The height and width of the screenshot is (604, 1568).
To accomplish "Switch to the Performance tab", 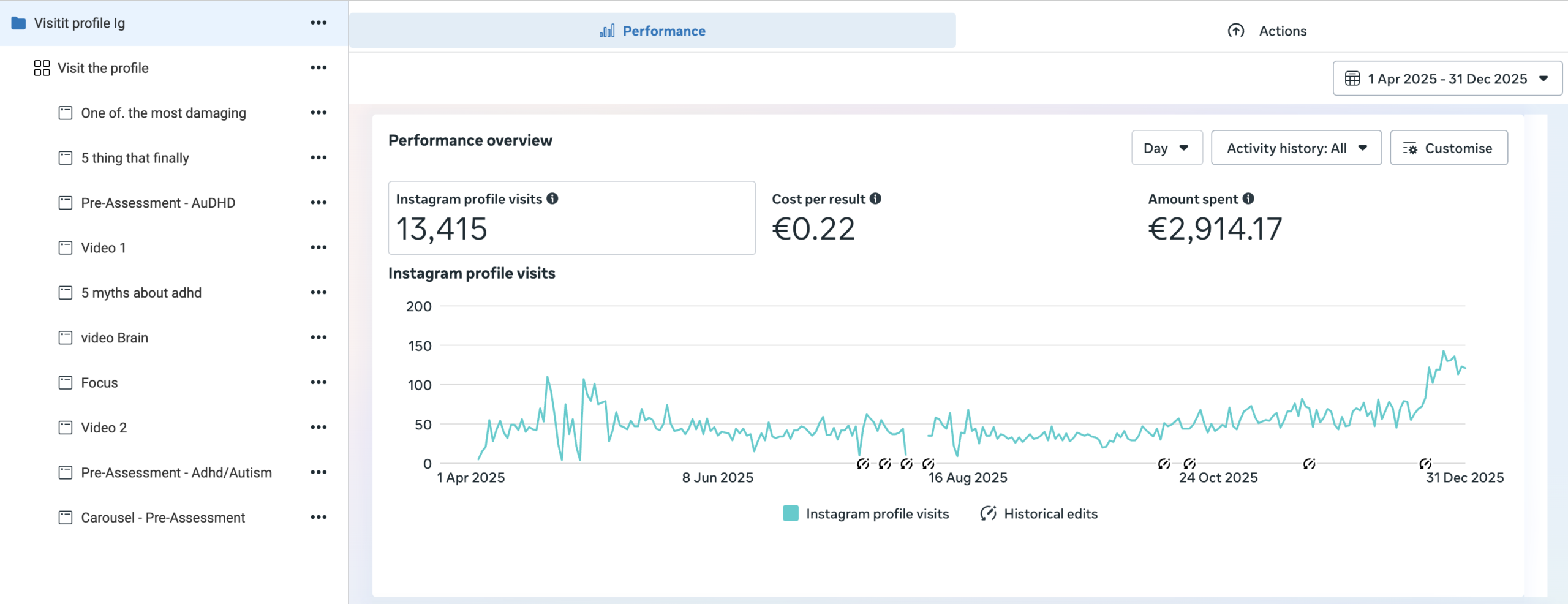I will pos(652,31).
